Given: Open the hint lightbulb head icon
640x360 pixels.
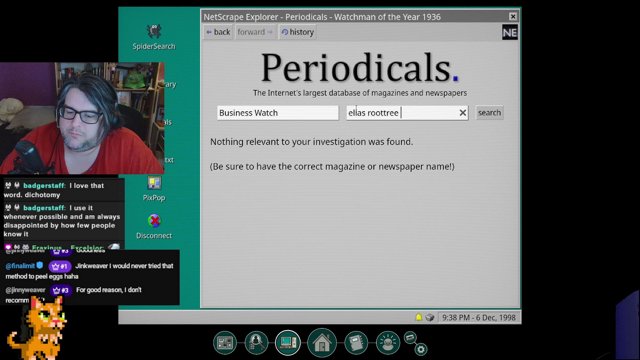Looking at the screenshot, I should [388, 342].
